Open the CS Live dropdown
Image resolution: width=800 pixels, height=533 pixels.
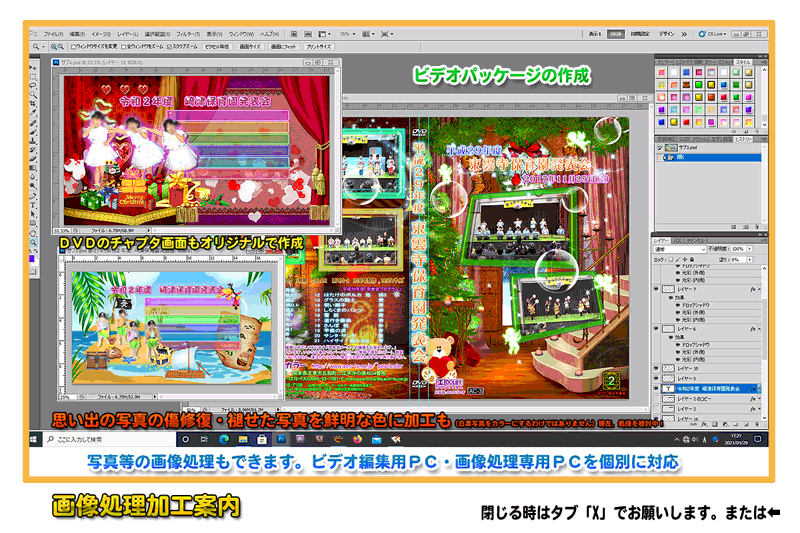pyautogui.click(x=713, y=34)
